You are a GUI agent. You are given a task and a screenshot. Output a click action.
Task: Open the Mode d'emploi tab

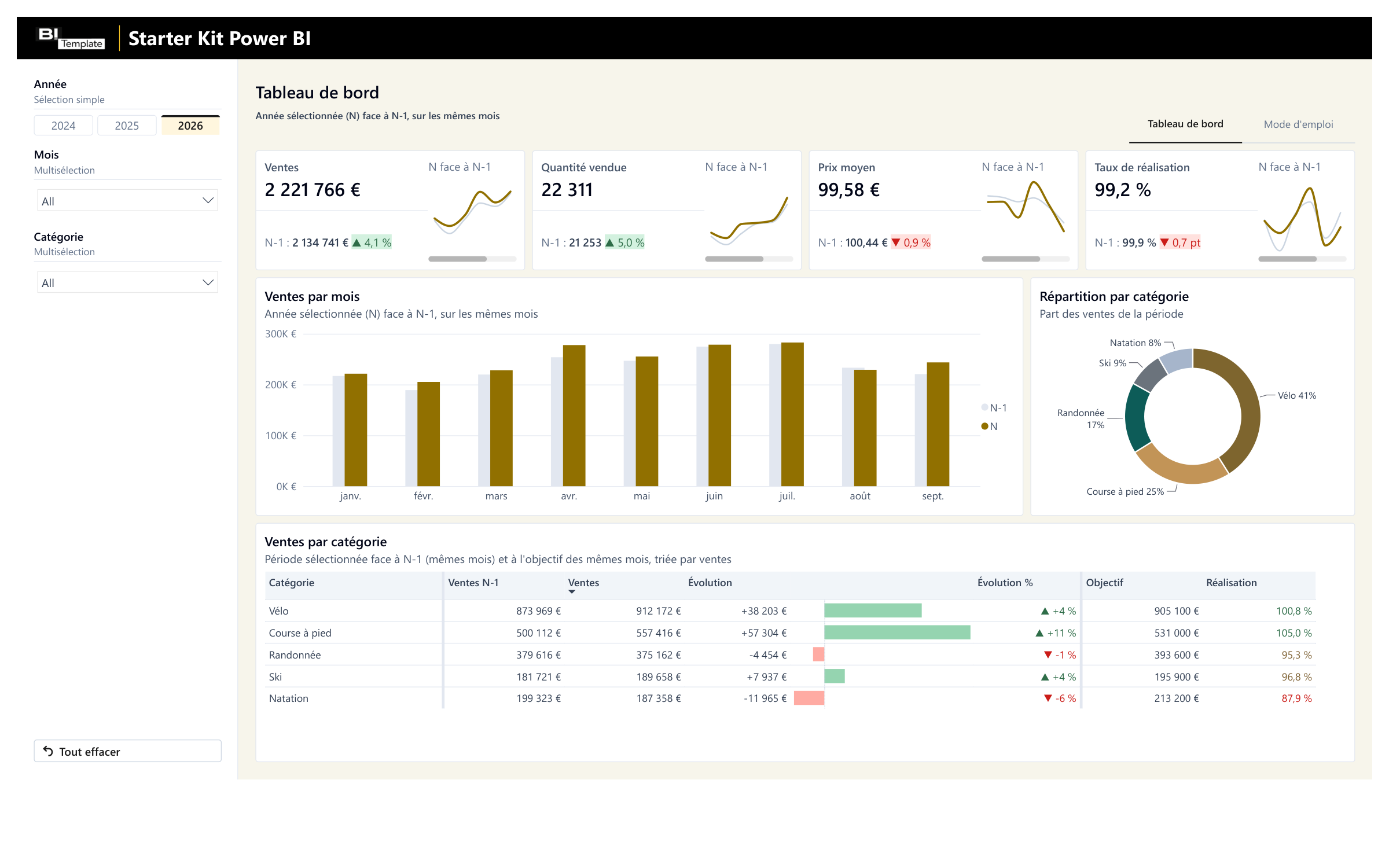1298,124
